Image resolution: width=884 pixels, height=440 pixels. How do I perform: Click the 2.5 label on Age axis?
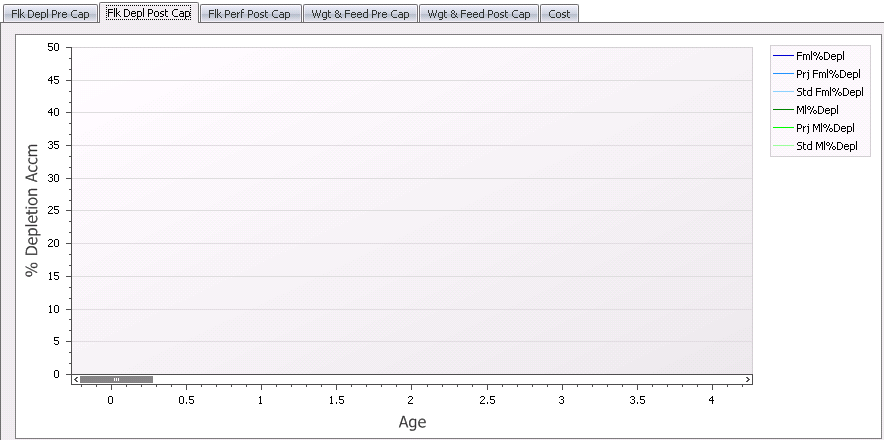pyautogui.click(x=486, y=400)
